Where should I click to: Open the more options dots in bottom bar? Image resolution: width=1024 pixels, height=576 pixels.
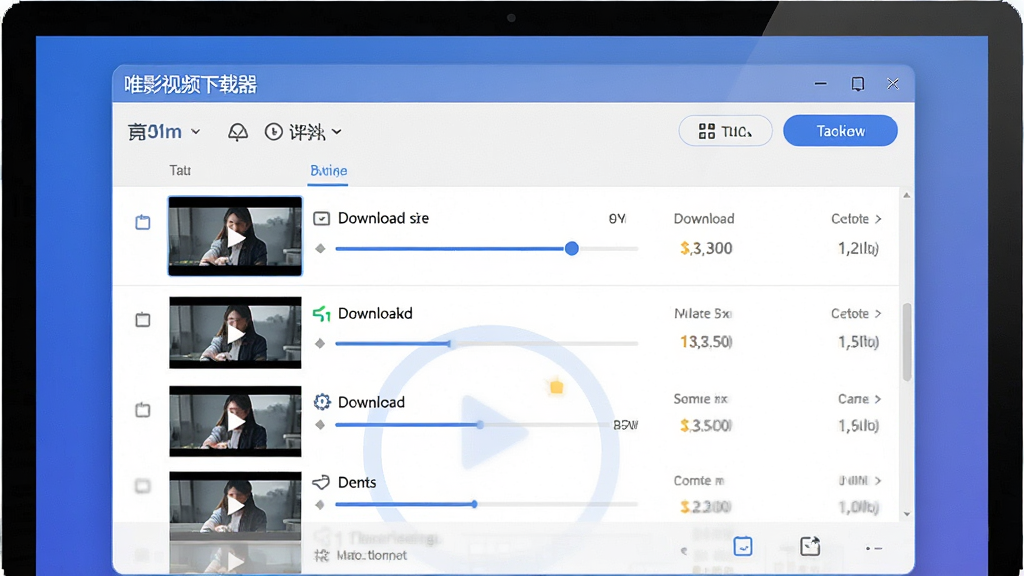pyautogui.click(x=874, y=549)
